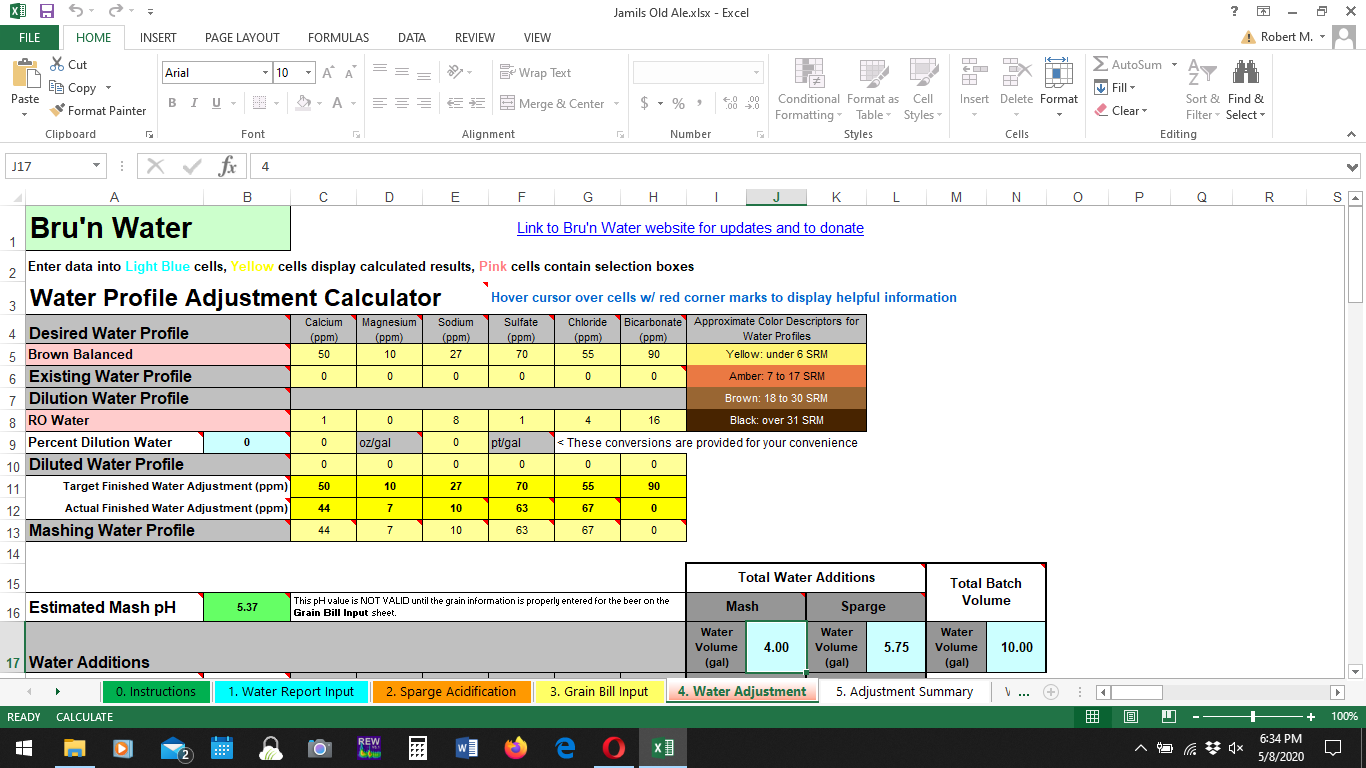Viewport: 1366px width, 768px height.
Task: Toggle Wrap Text on selected cell
Action: click(535, 73)
